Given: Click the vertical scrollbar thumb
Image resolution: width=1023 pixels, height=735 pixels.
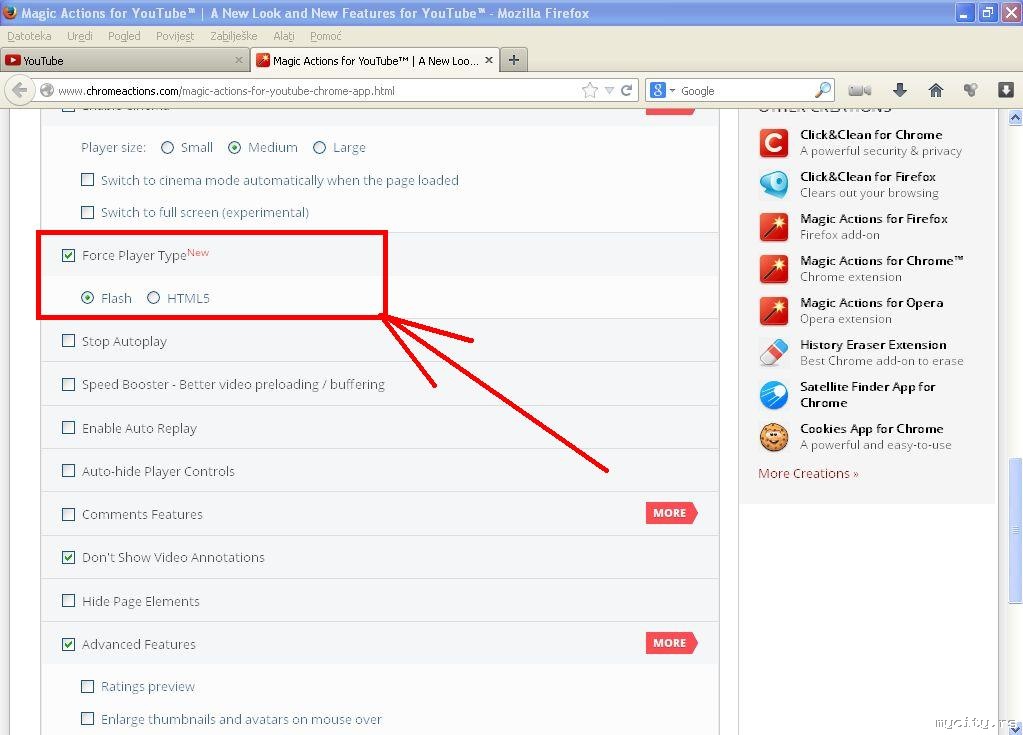Looking at the screenshot, I should tap(1015, 530).
